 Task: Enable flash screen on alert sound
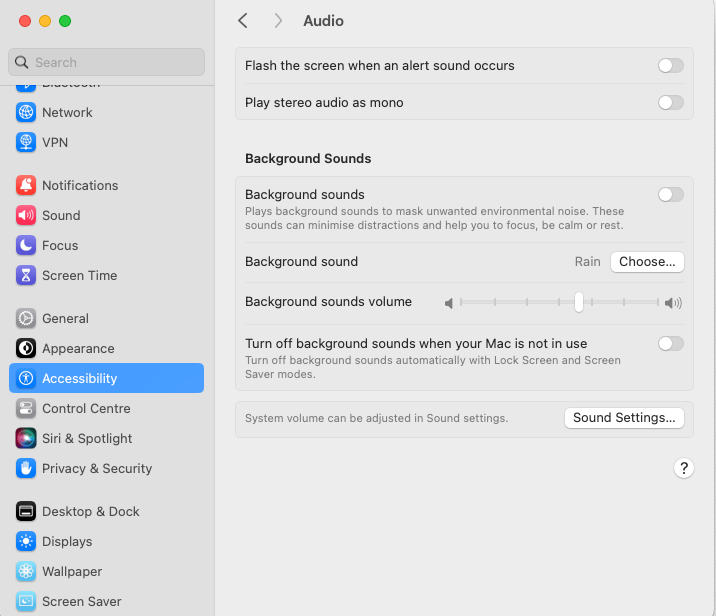670,66
